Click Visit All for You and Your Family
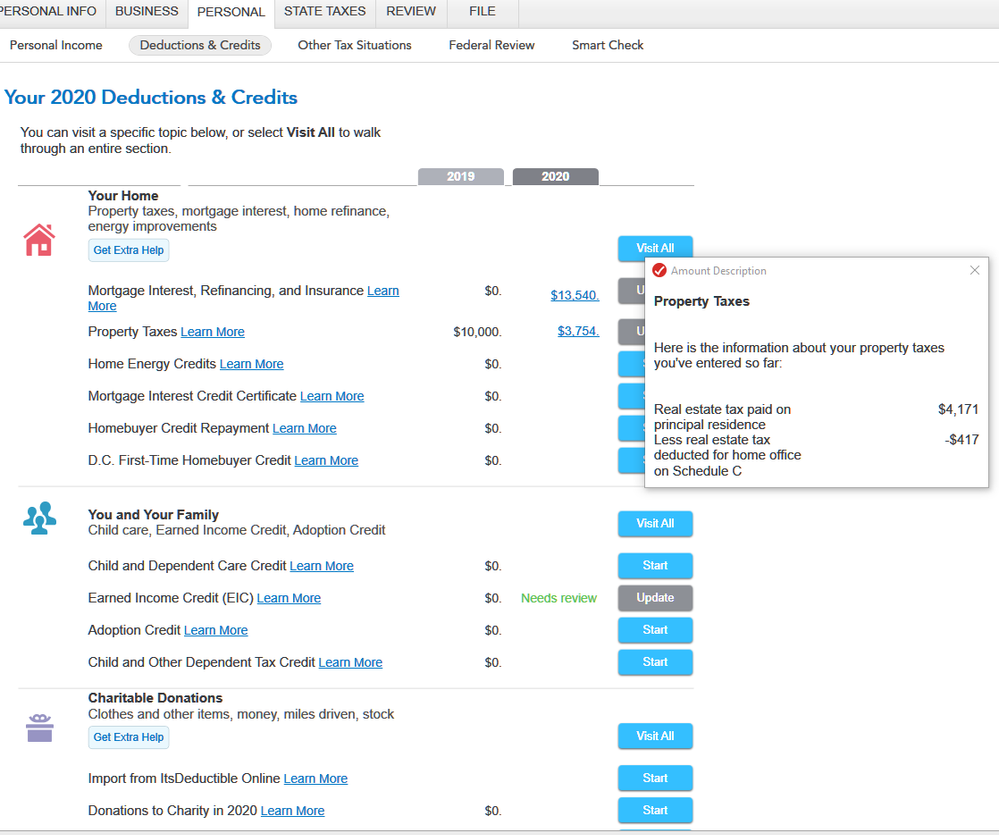This screenshot has width=999, height=835. 655,524
